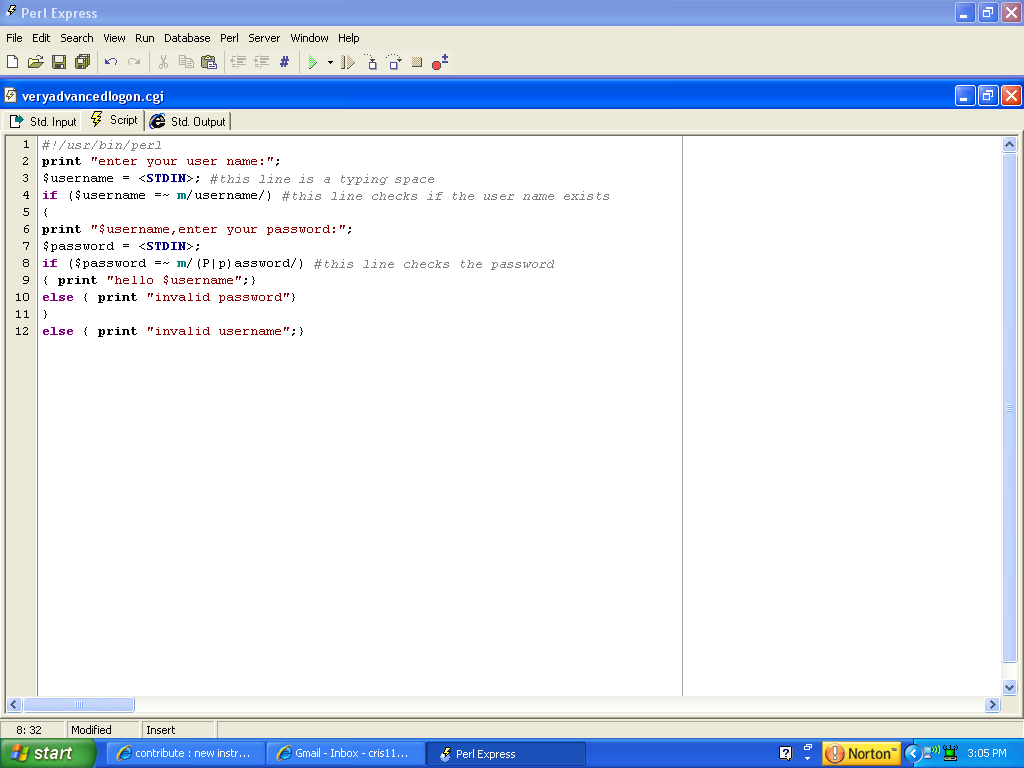Toggle comment using the # toolbar icon
The height and width of the screenshot is (768, 1024).
coord(283,61)
